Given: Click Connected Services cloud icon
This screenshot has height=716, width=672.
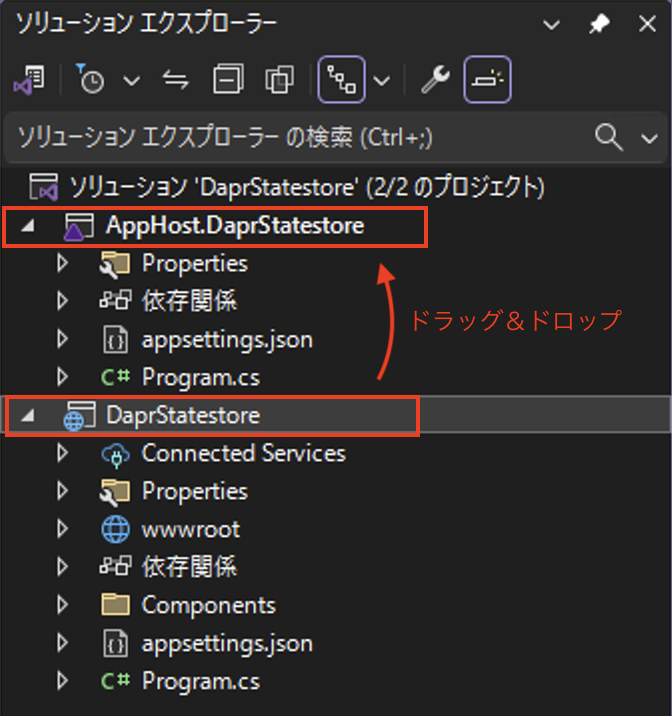Looking at the screenshot, I should [116, 455].
